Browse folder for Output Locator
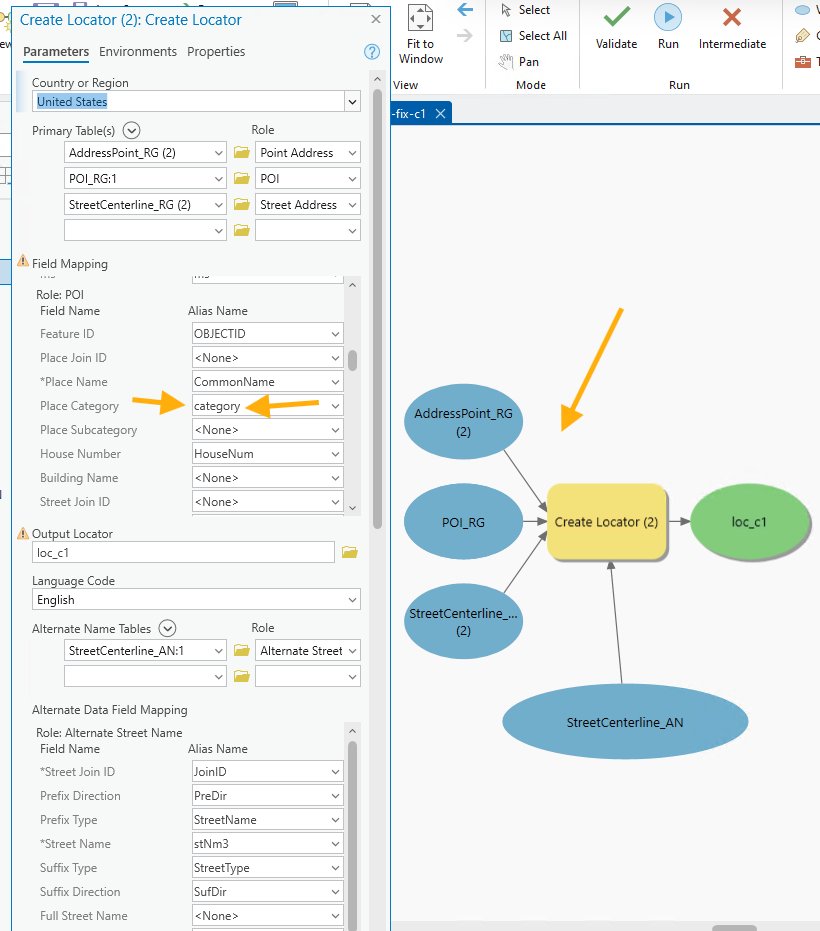 pyautogui.click(x=349, y=553)
